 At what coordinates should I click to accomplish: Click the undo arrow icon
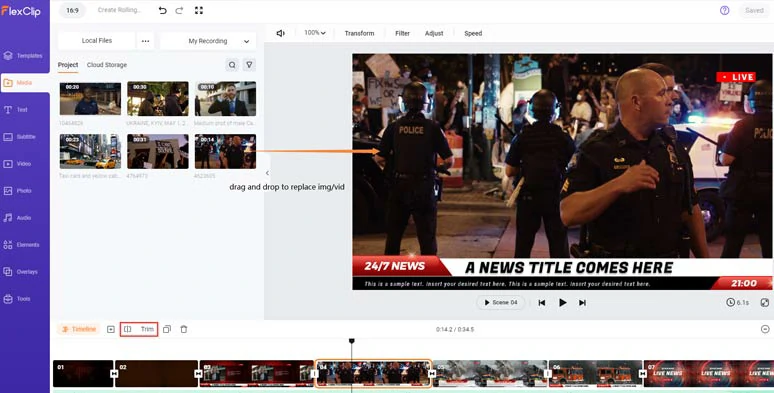pos(162,10)
